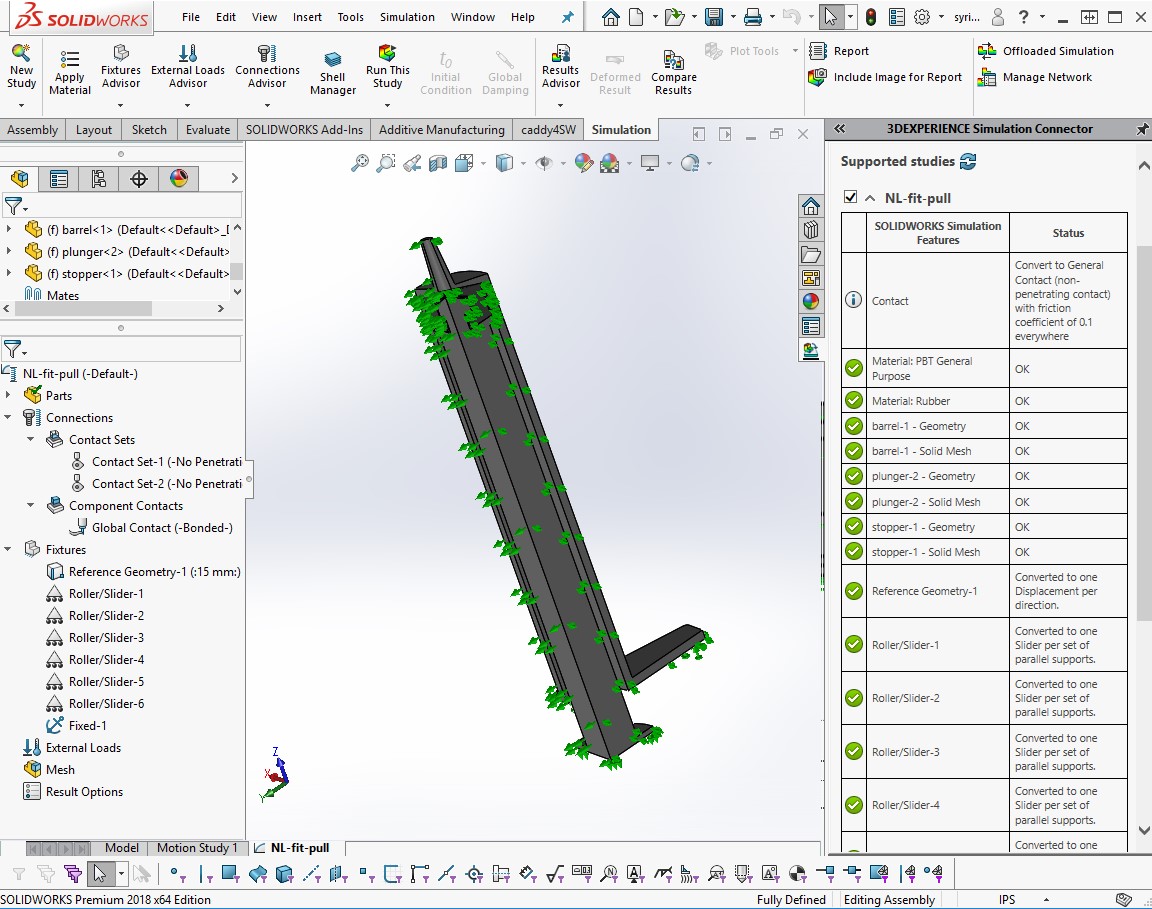Click the Report button
The image size is (1152, 909).
pos(850,50)
